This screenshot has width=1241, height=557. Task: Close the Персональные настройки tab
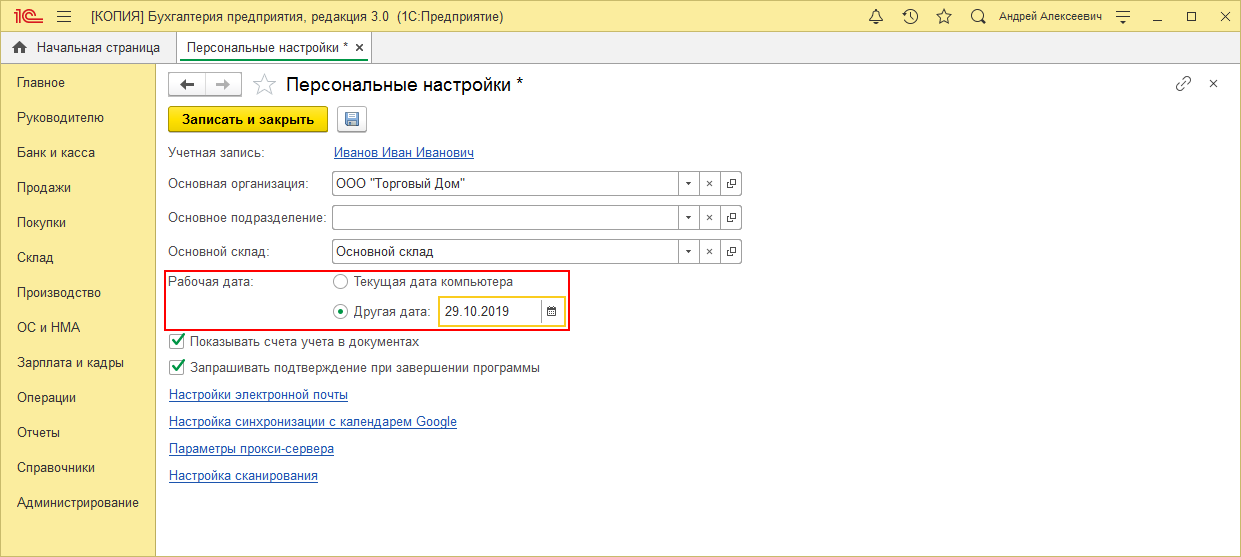click(x=360, y=47)
